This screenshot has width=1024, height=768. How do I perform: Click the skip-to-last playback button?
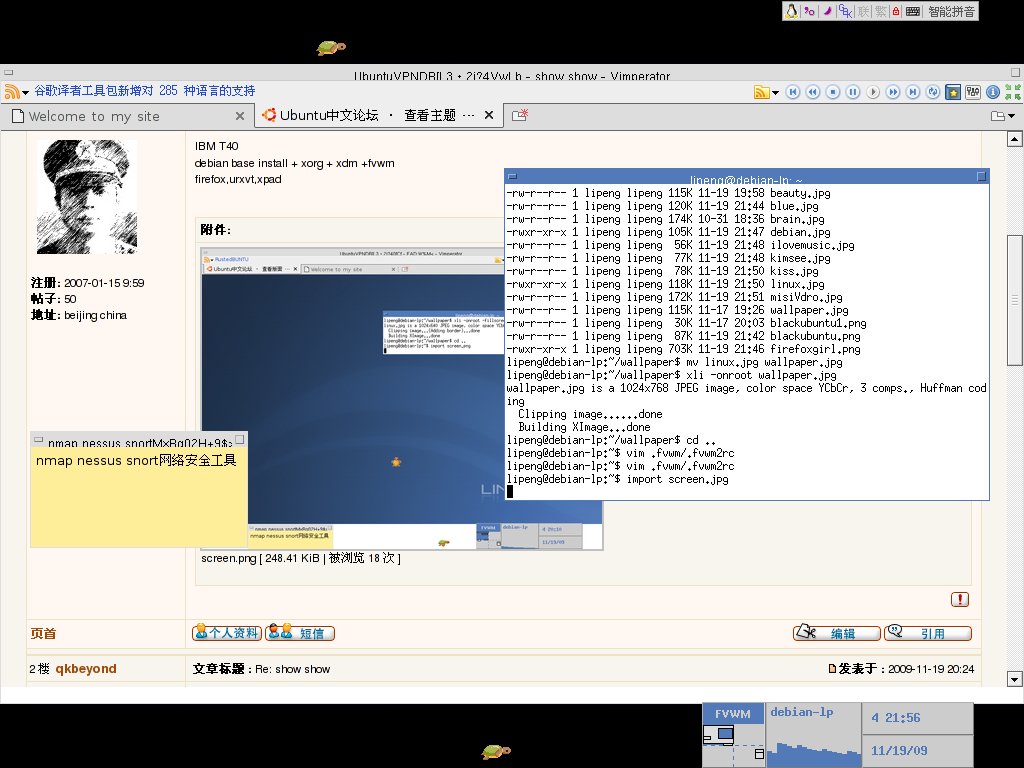click(x=913, y=92)
